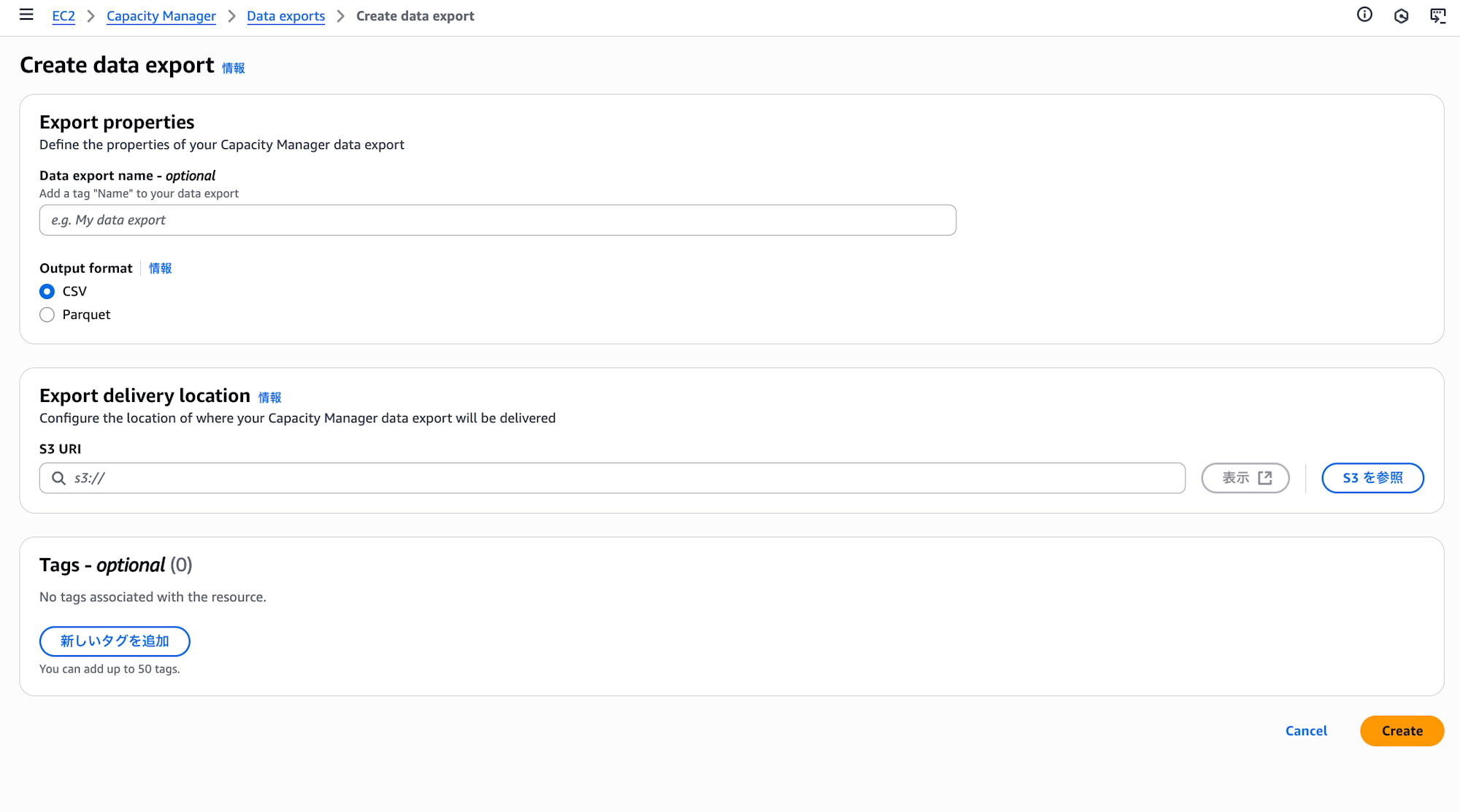Open 情報 link beside Export delivery location
The width and height of the screenshot is (1460, 812).
point(269,398)
